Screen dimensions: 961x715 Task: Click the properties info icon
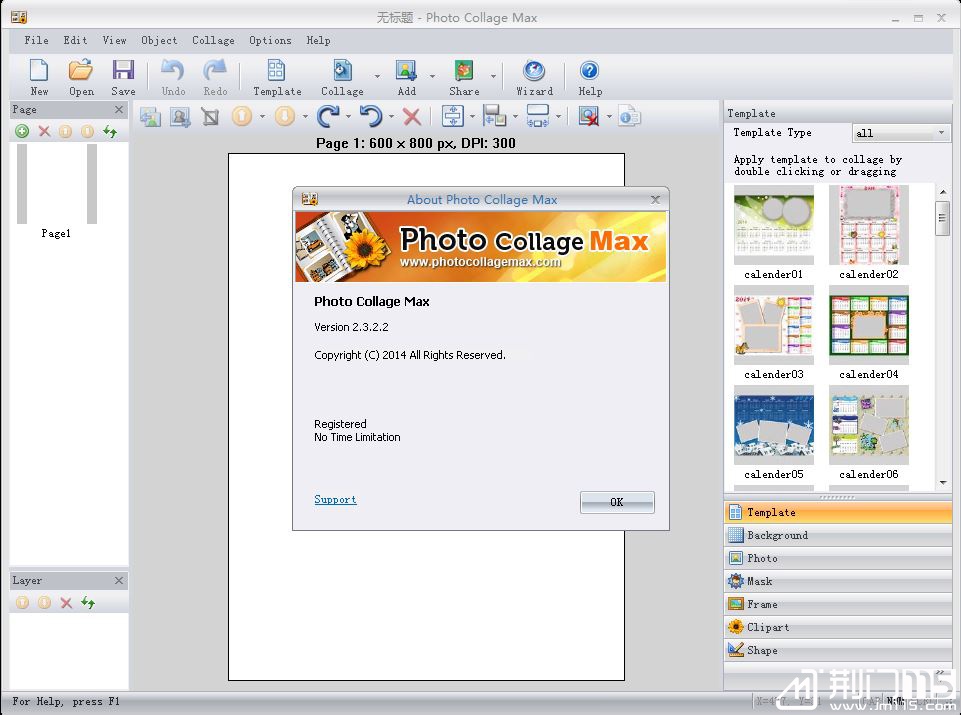[629, 116]
